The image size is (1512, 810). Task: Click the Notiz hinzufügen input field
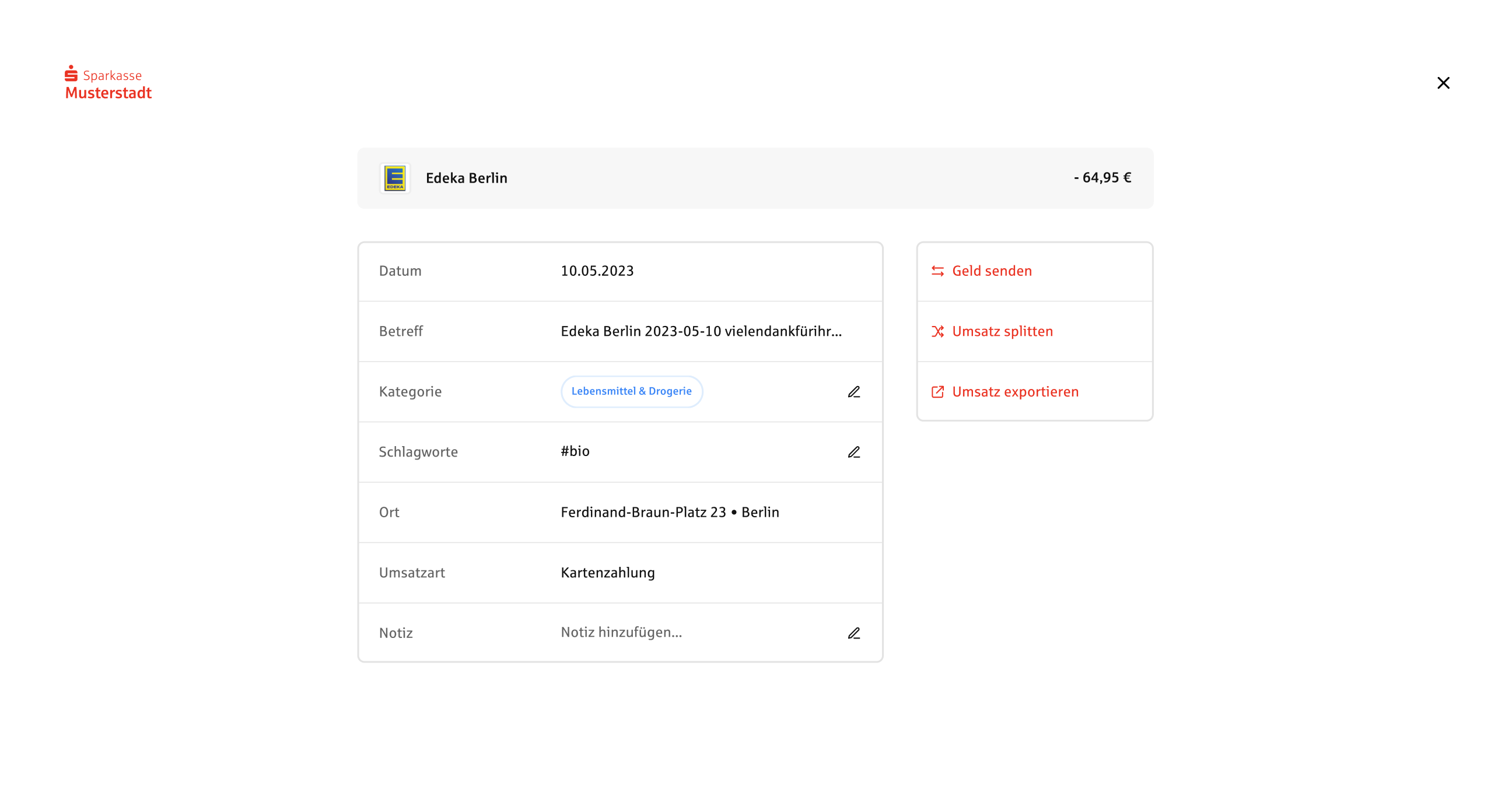[621, 633]
